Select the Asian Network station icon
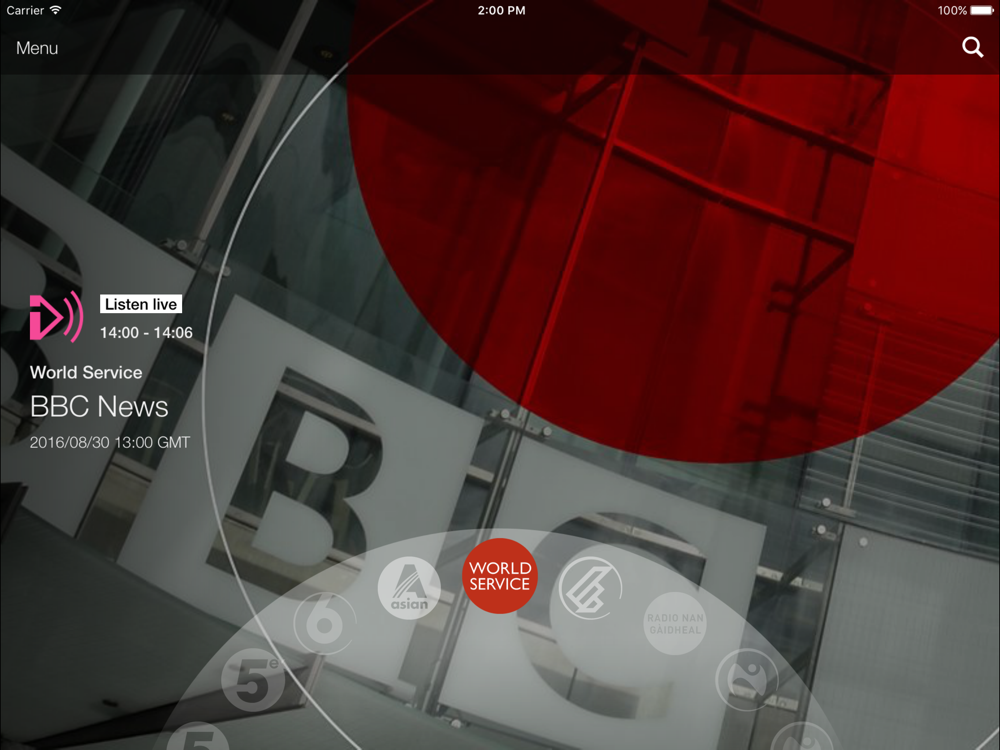Image resolution: width=1000 pixels, height=750 pixels. 409,588
